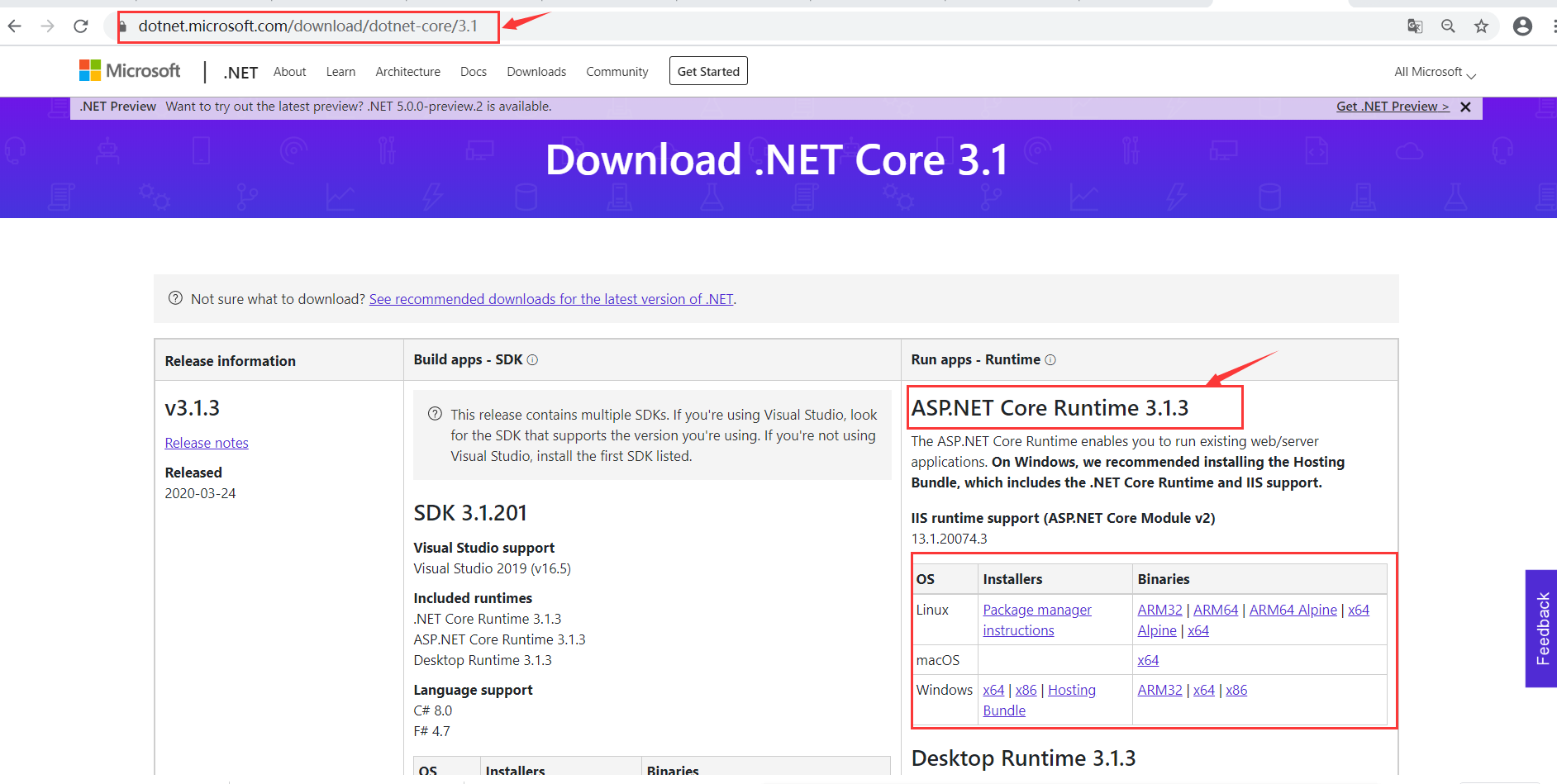Viewport: 1557px width, 784px height.
Task: Click the Get Started button
Action: click(707, 70)
